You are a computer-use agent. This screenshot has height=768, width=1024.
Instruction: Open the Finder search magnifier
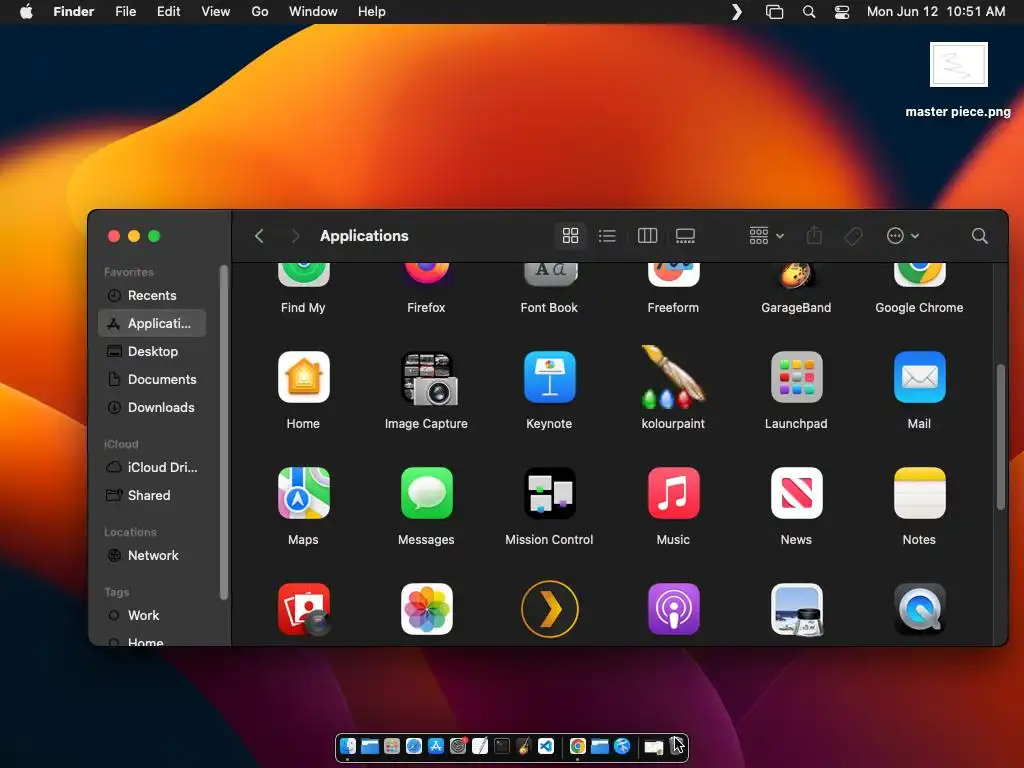coord(979,236)
